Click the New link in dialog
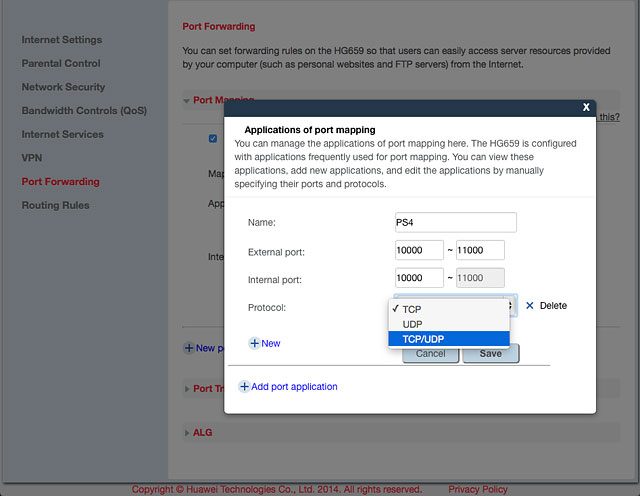Viewport: 640px width, 496px height. [x=271, y=343]
